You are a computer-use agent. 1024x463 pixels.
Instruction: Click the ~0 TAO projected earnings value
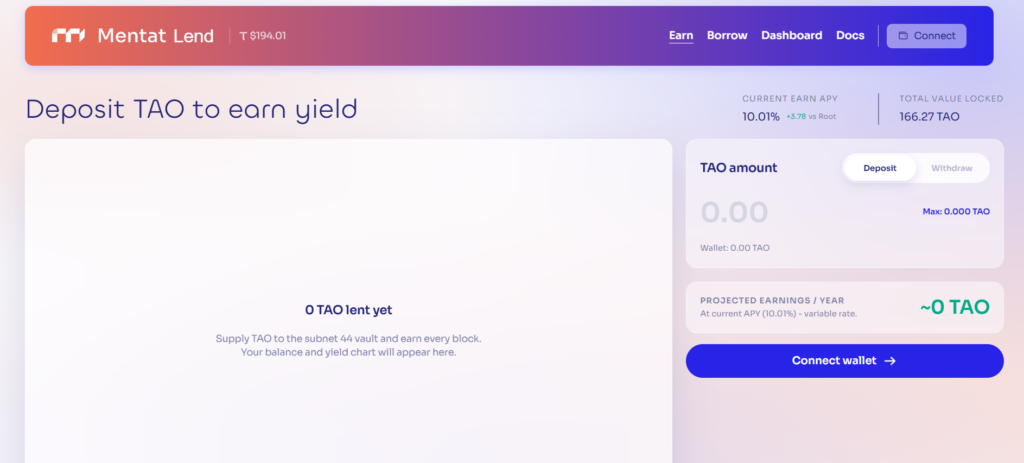tap(955, 307)
